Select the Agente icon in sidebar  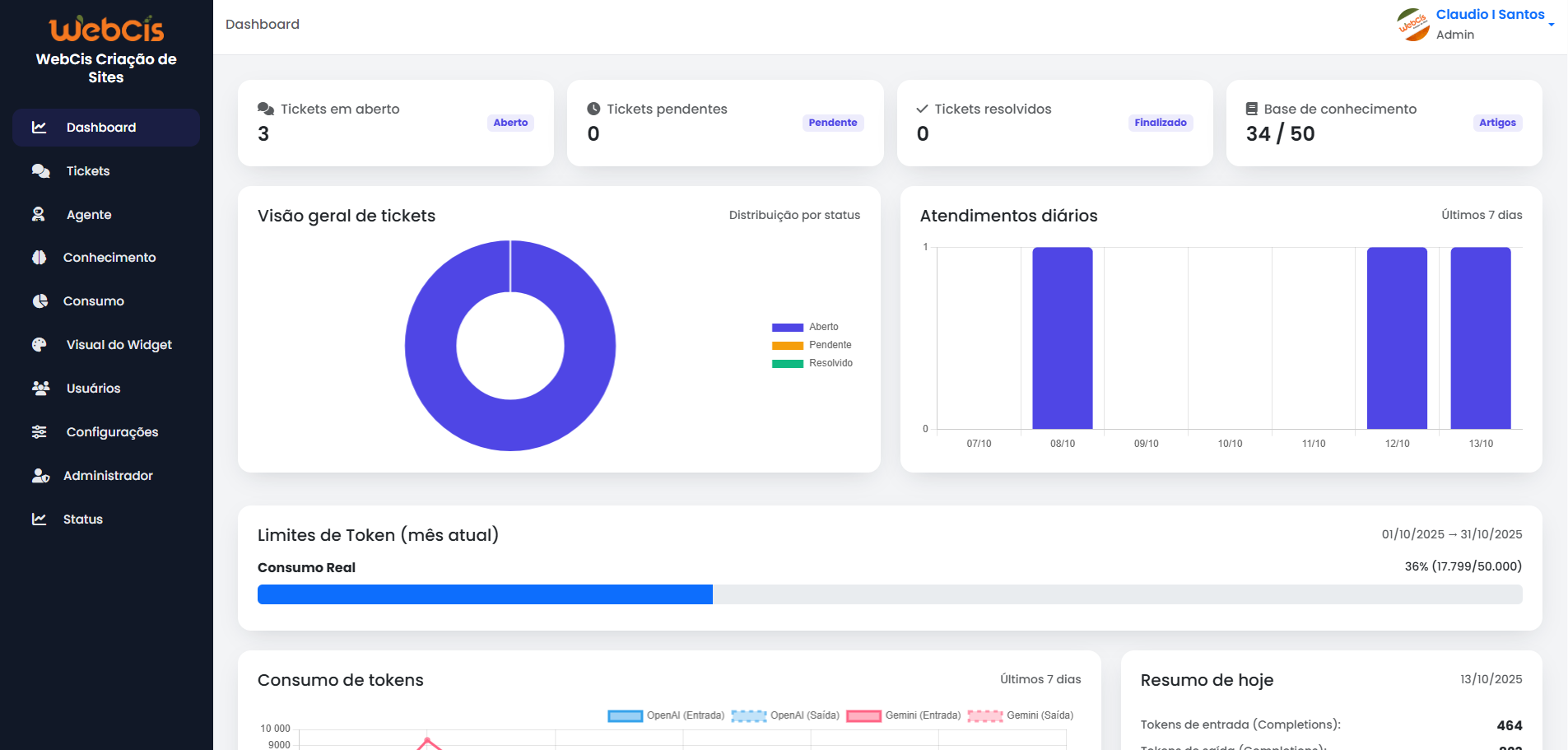[x=39, y=214]
